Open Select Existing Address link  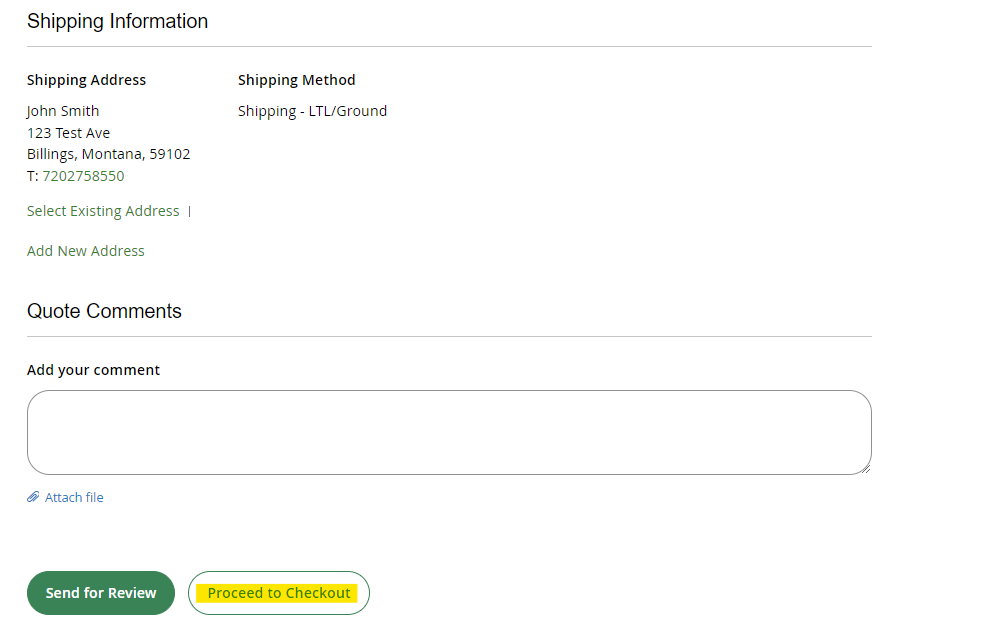pyautogui.click(x=103, y=211)
